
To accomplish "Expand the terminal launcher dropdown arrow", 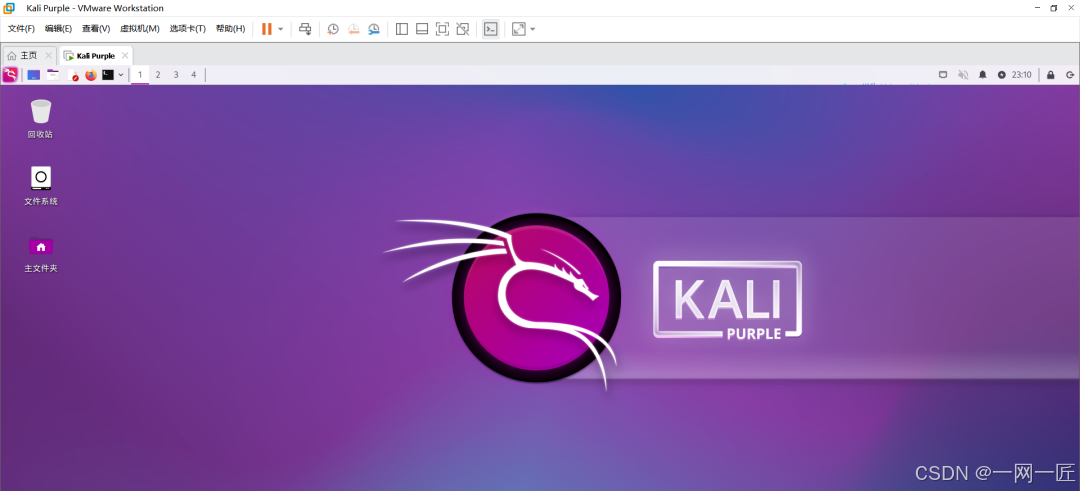I will (x=121, y=74).
